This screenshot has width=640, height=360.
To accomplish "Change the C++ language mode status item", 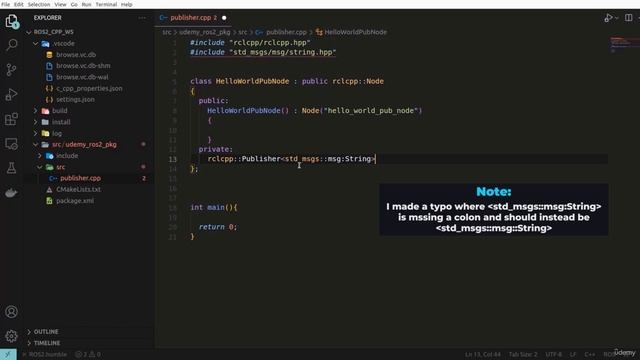I will tap(589, 354).
